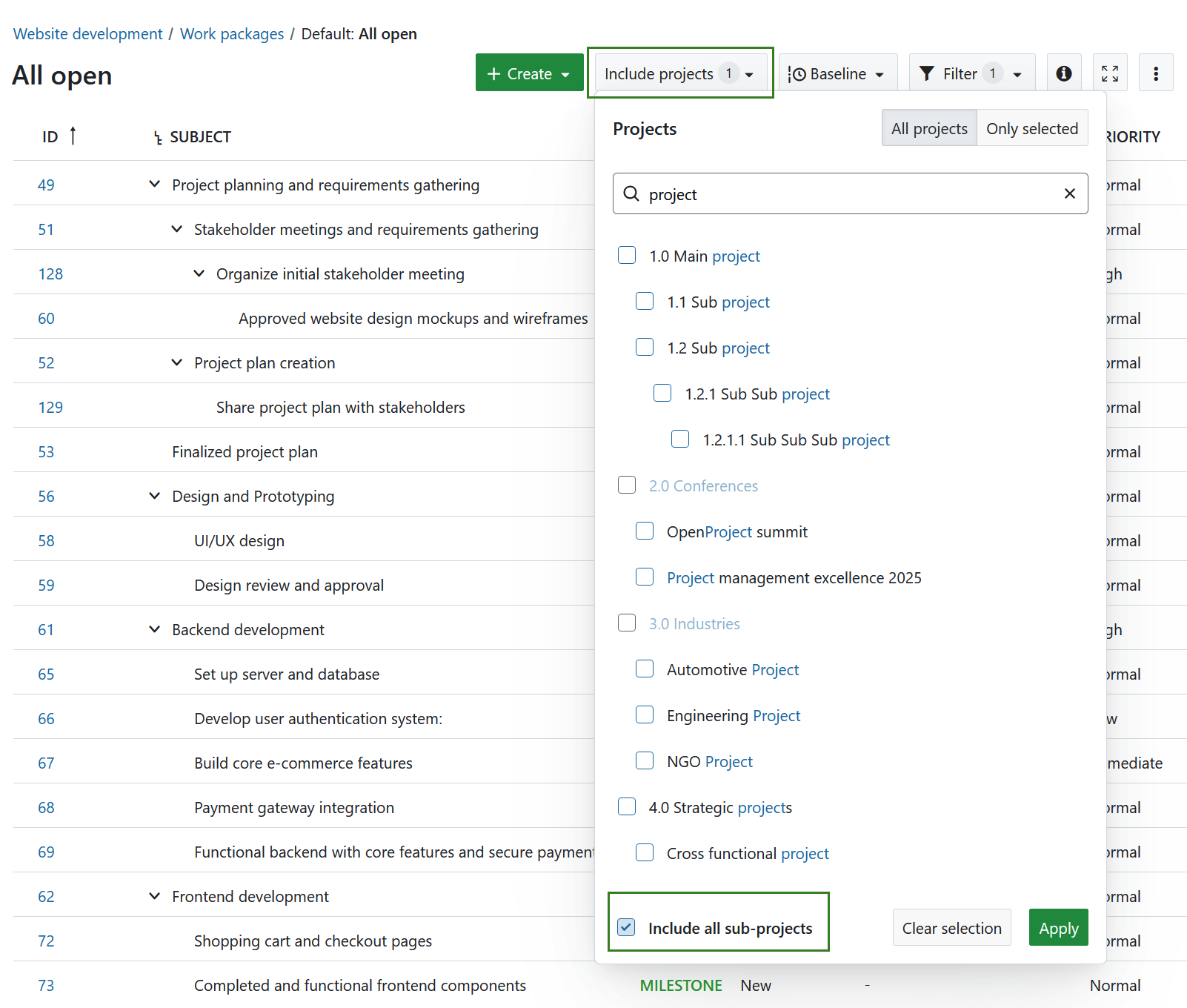This screenshot has width=1187, height=1008.
Task: Apply the project selection
Action: point(1058,927)
